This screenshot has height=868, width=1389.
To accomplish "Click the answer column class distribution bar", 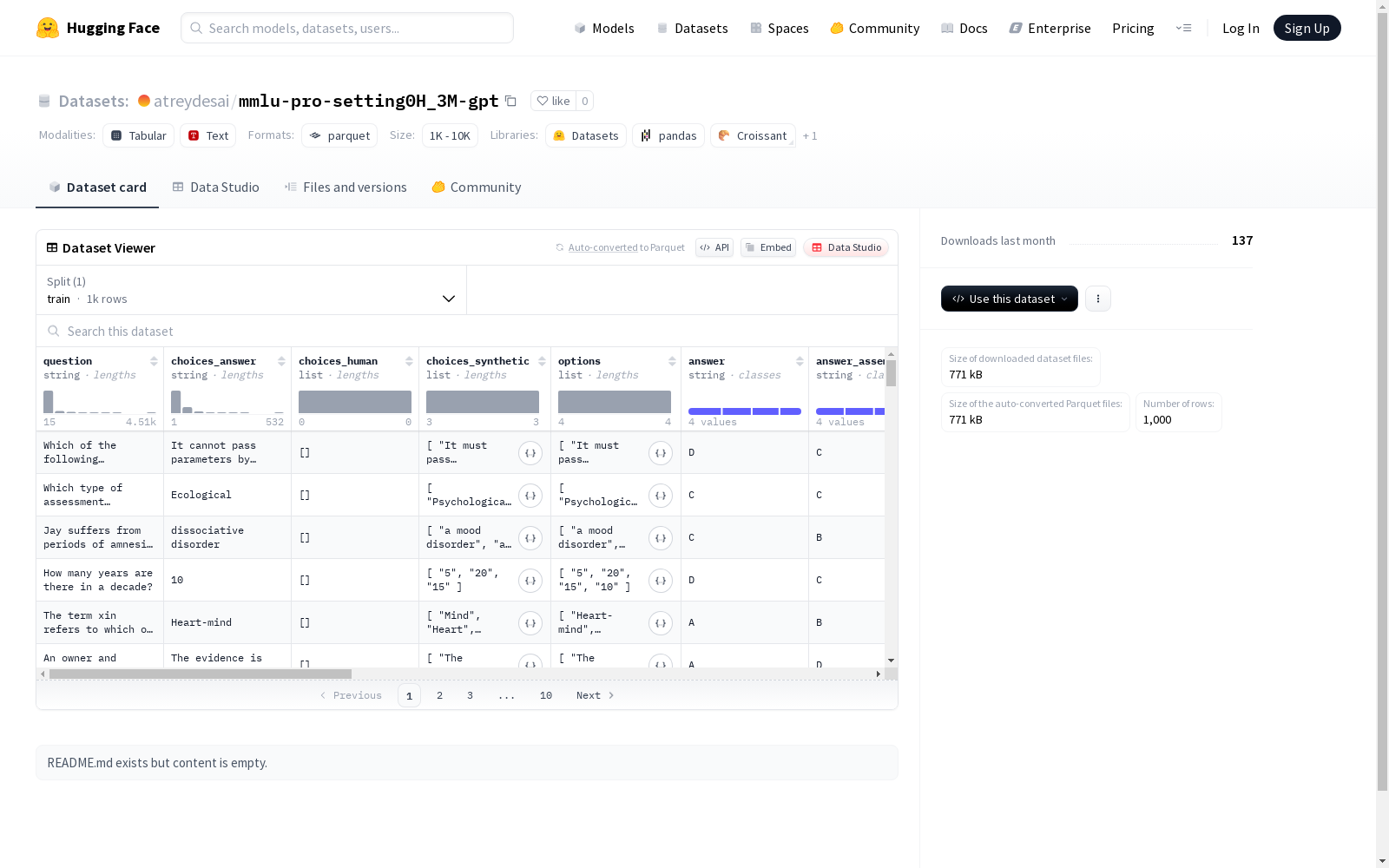I will tap(745, 411).
